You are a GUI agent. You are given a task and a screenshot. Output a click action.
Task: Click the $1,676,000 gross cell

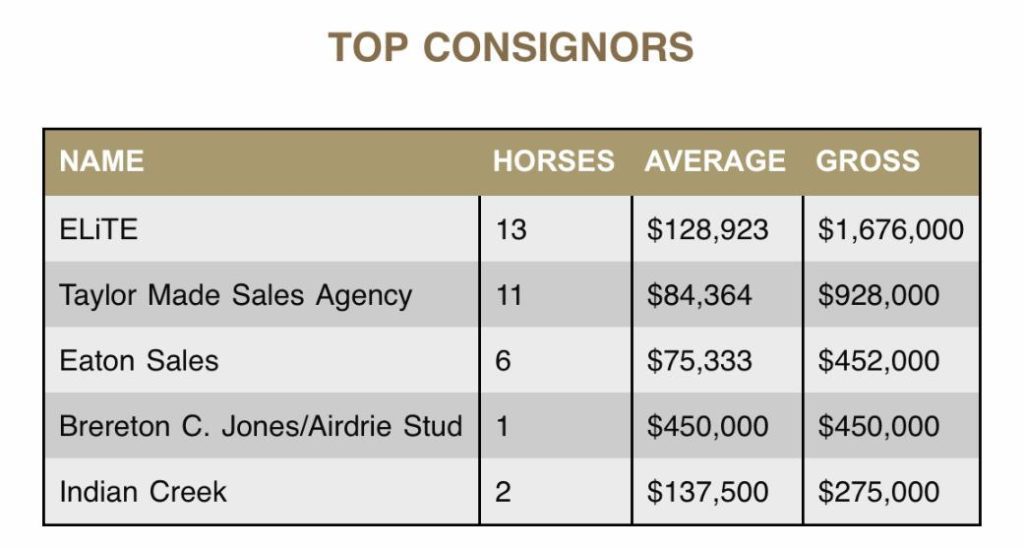coord(891,229)
